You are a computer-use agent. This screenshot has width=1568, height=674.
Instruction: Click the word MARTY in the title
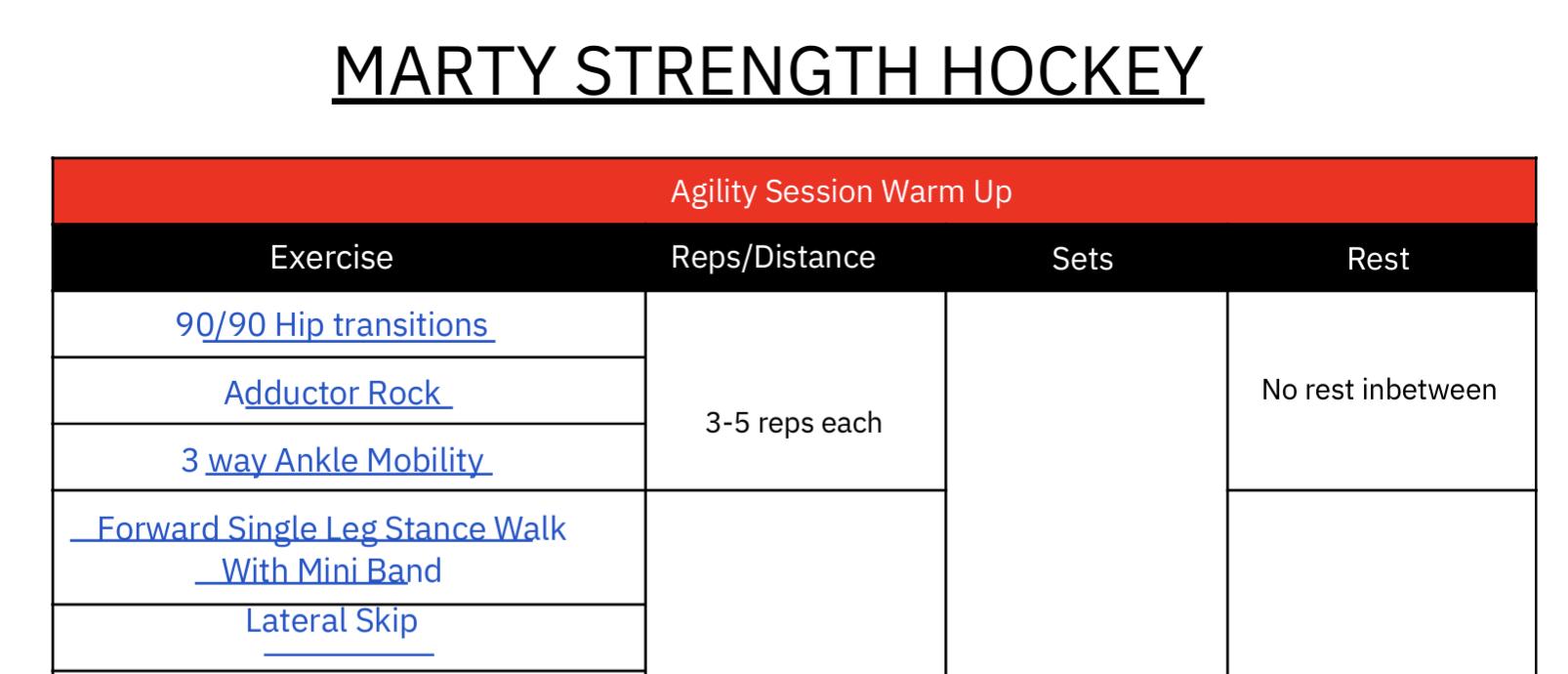445,71
